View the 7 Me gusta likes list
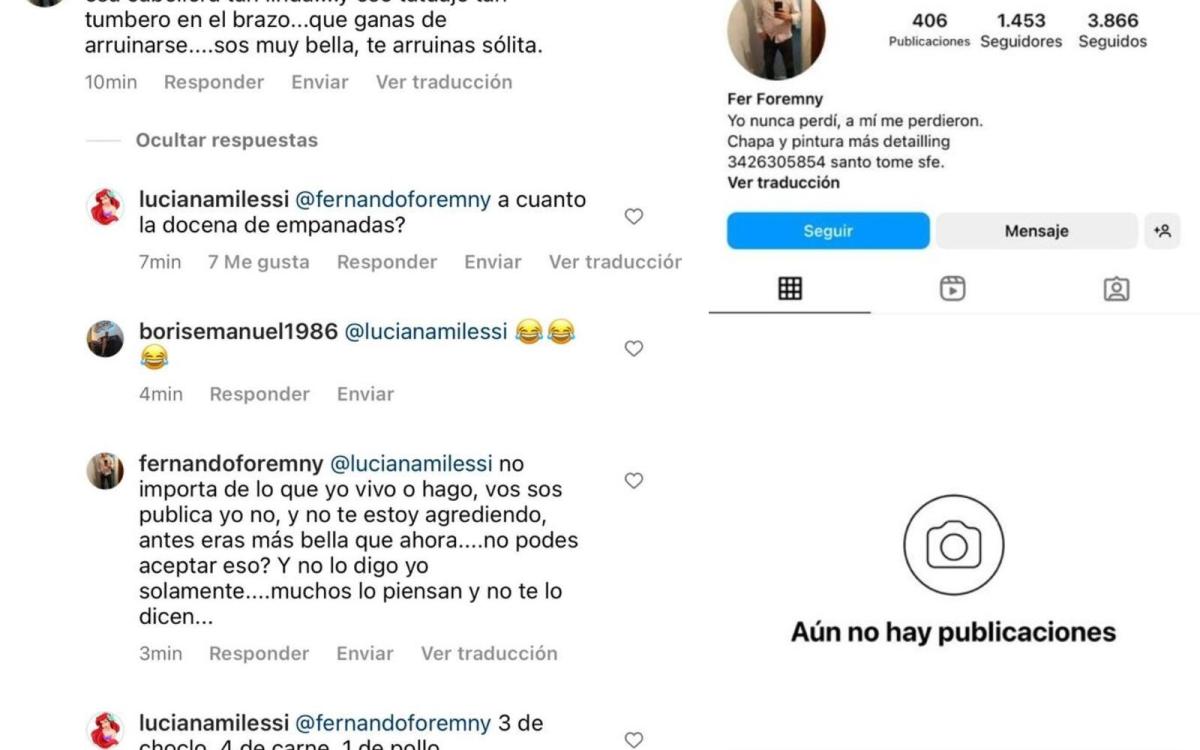The image size is (1200, 750). [258, 262]
